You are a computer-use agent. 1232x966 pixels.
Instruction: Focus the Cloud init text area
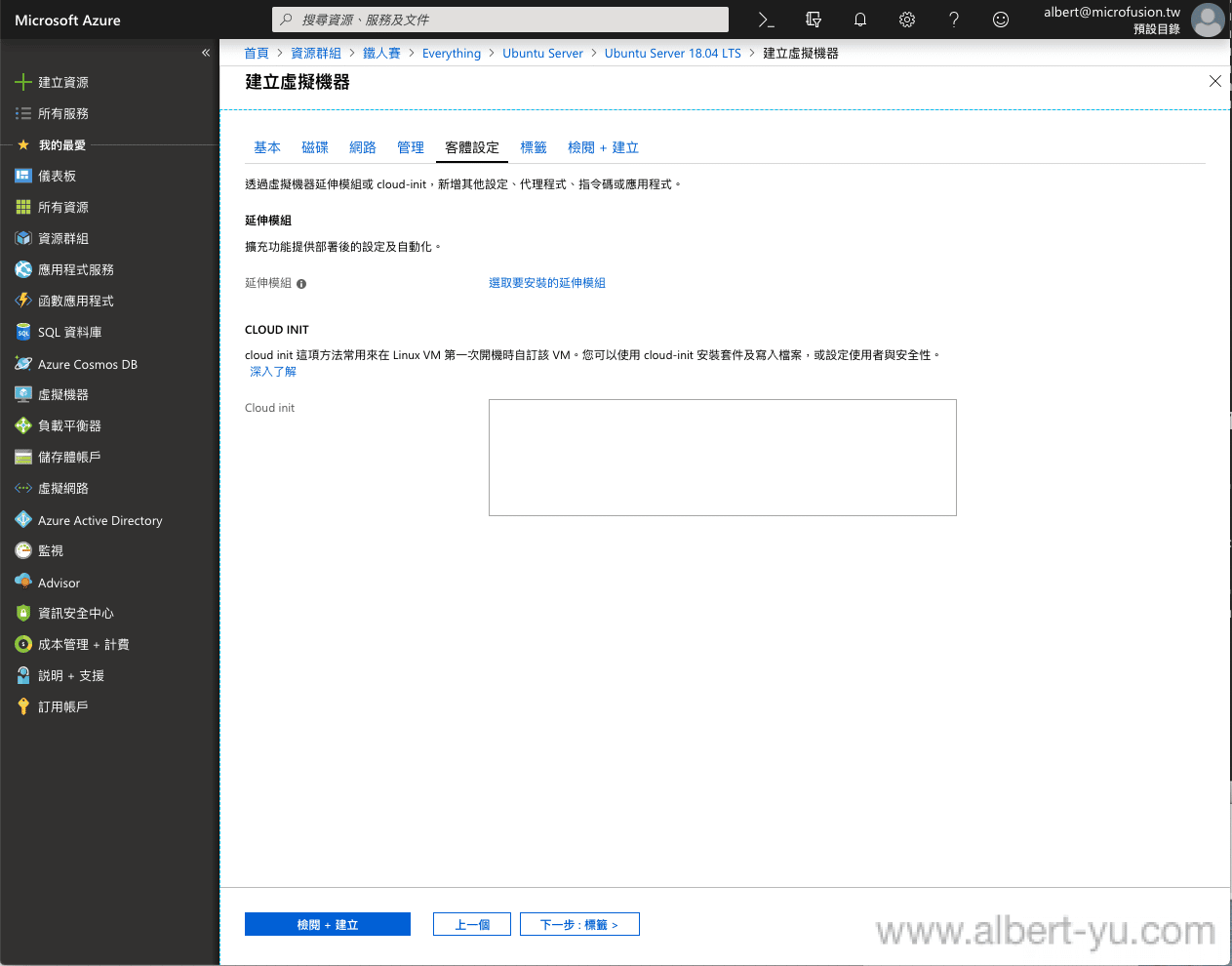coord(723,458)
